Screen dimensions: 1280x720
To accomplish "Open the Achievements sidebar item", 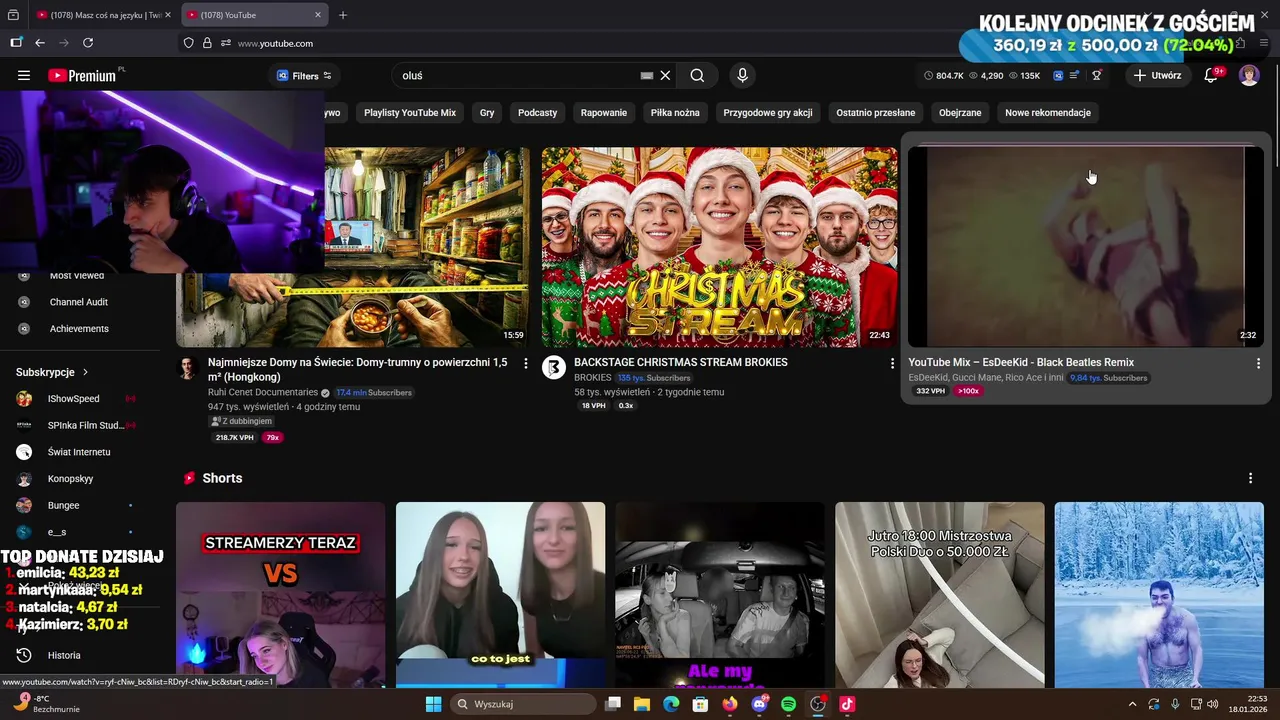I will pyautogui.click(x=79, y=329).
